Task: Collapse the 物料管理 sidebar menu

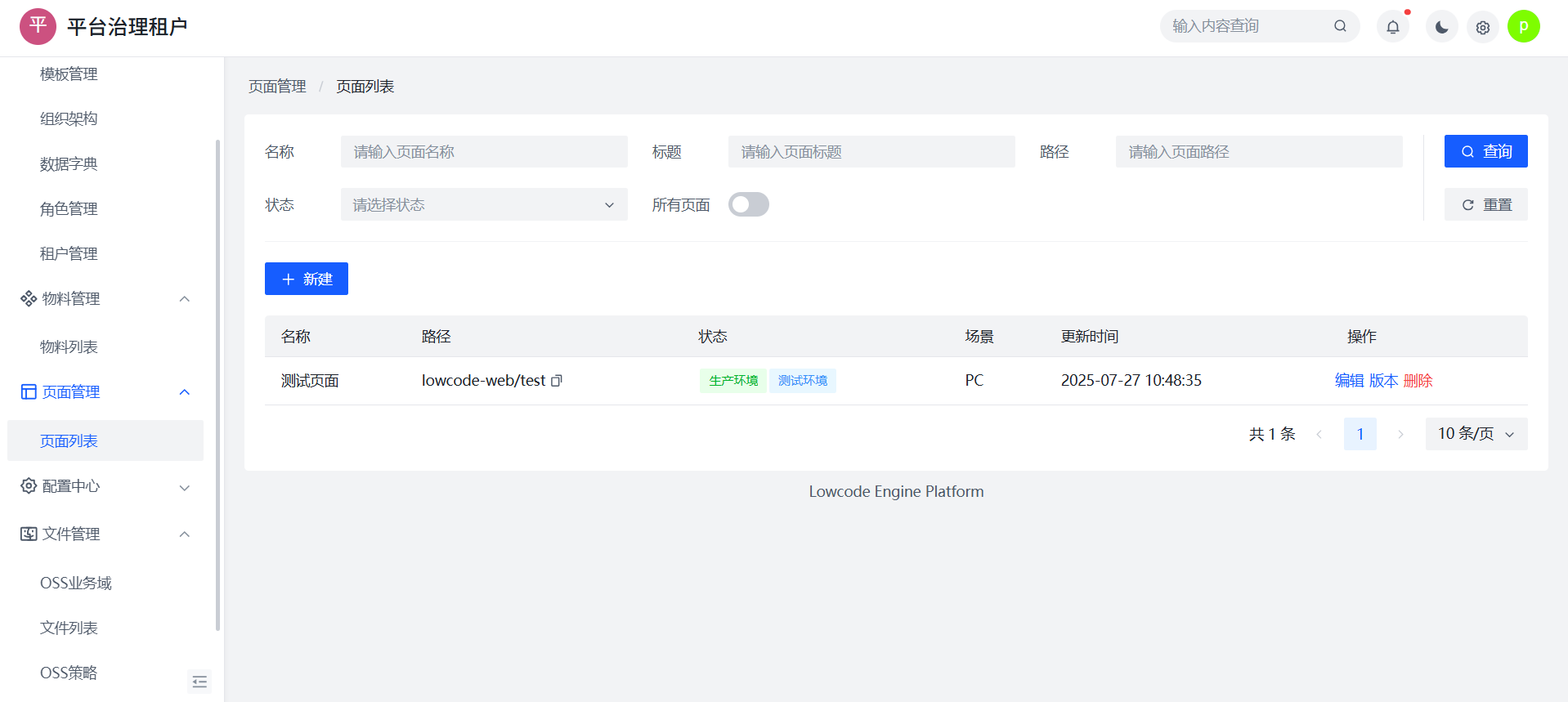Action: [105, 299]
